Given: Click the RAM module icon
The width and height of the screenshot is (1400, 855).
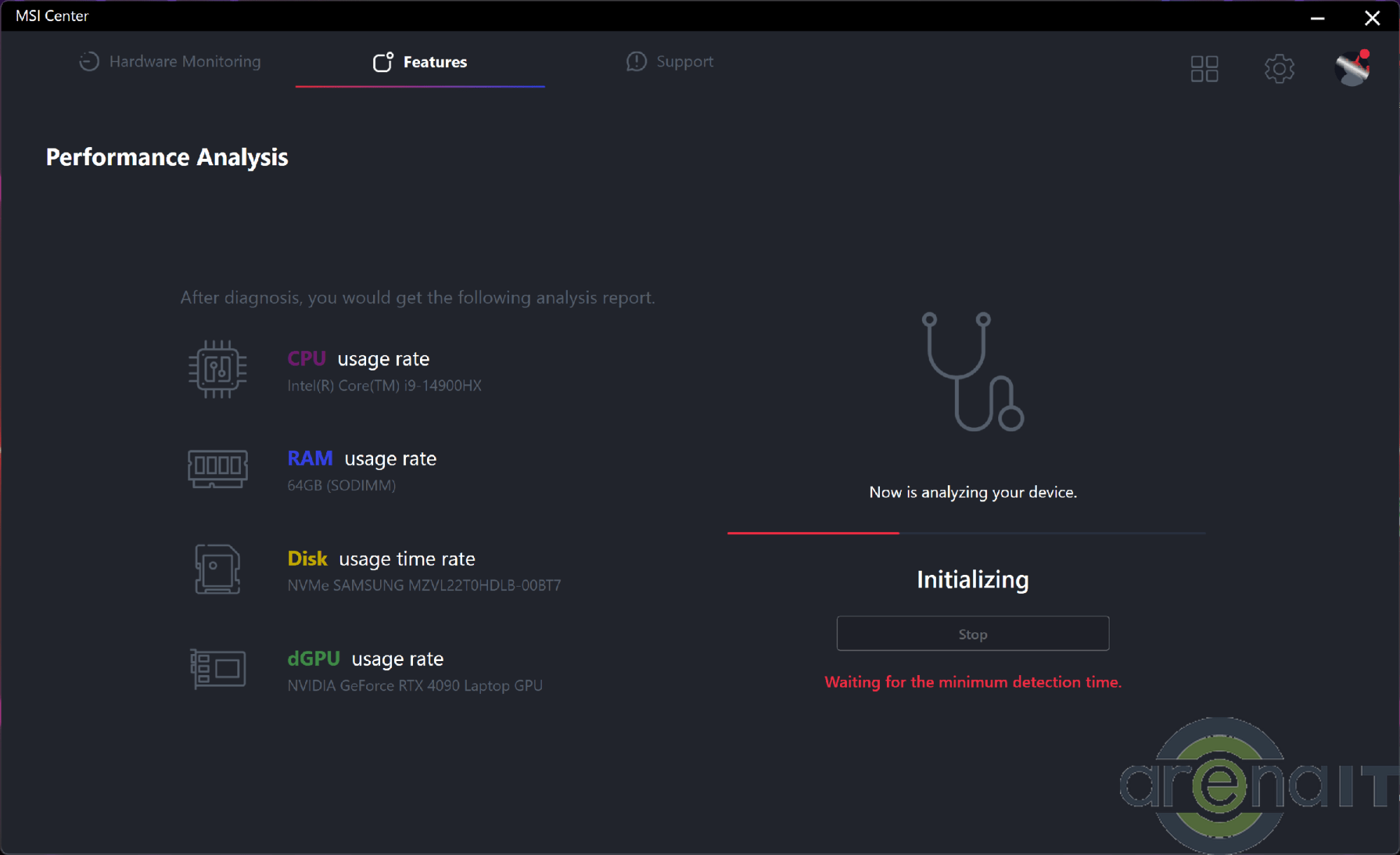Looking at the screenshot, I should pos(218,468).
